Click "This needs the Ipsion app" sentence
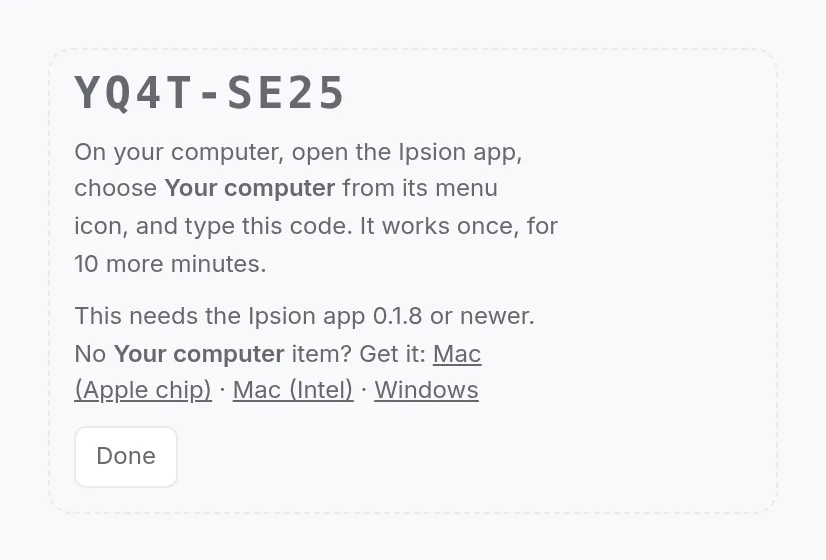 [x=220, y=316]
